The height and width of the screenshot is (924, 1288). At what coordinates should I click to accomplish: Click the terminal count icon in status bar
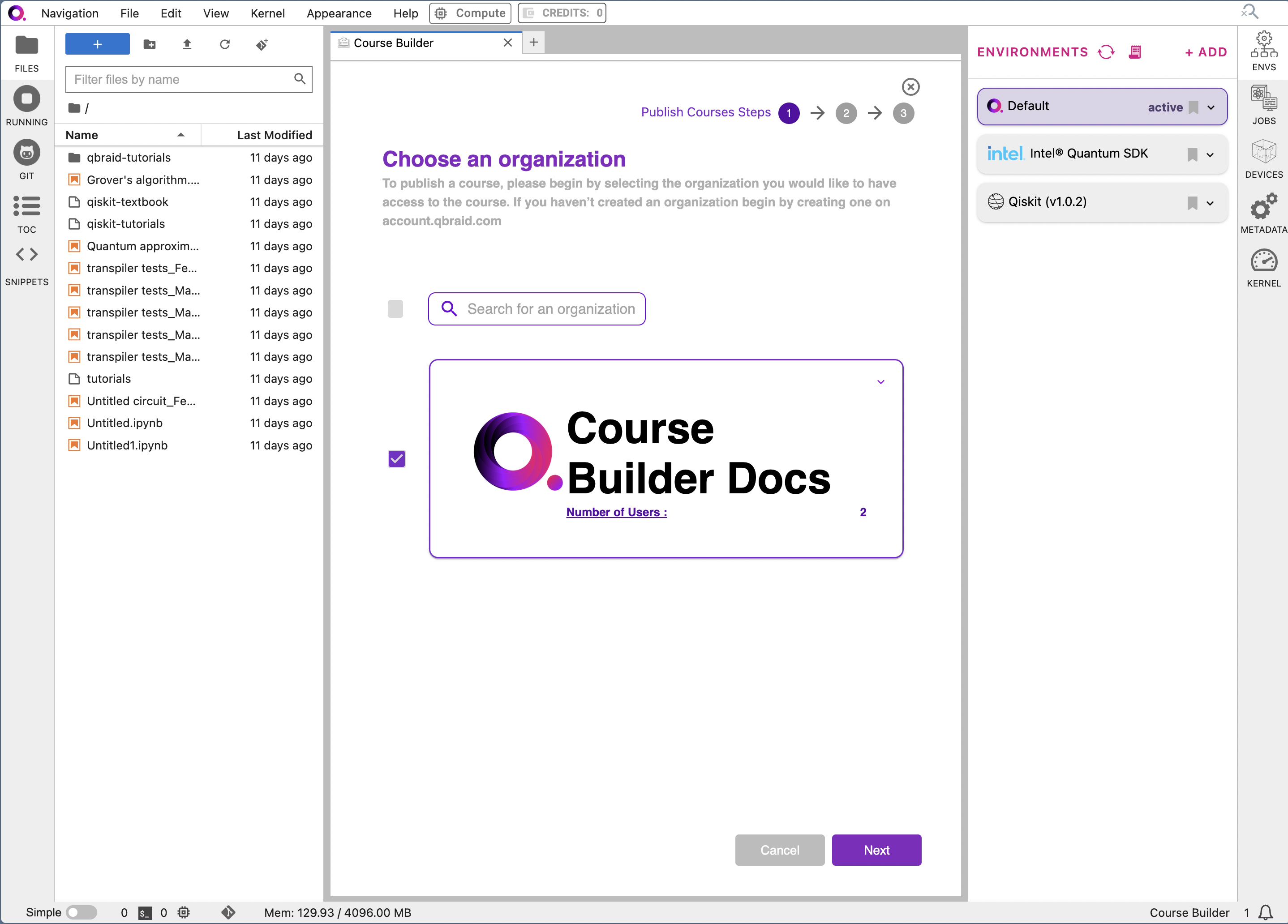[146, 913]
